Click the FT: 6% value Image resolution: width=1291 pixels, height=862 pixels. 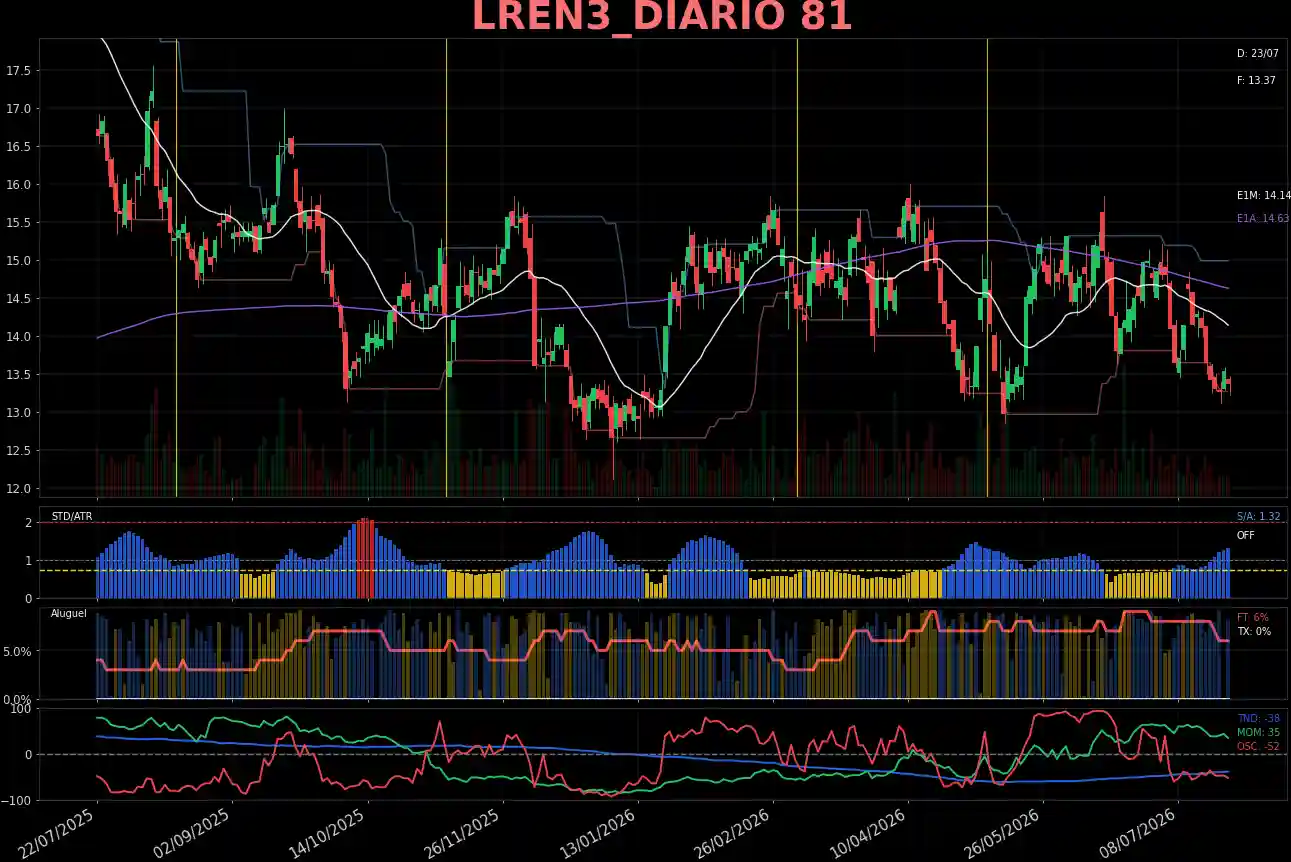1253,617
